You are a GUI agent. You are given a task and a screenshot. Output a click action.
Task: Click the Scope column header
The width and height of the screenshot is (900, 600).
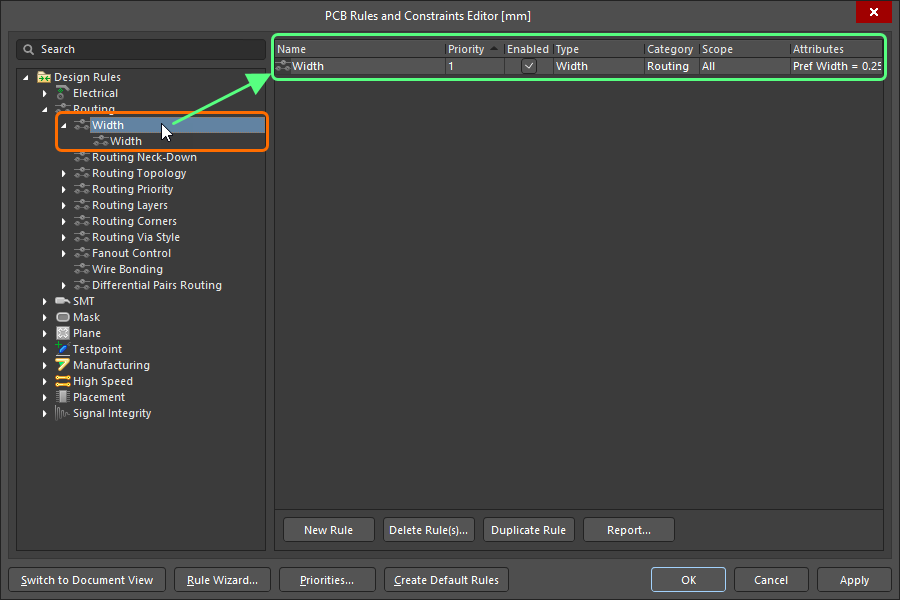744,49
